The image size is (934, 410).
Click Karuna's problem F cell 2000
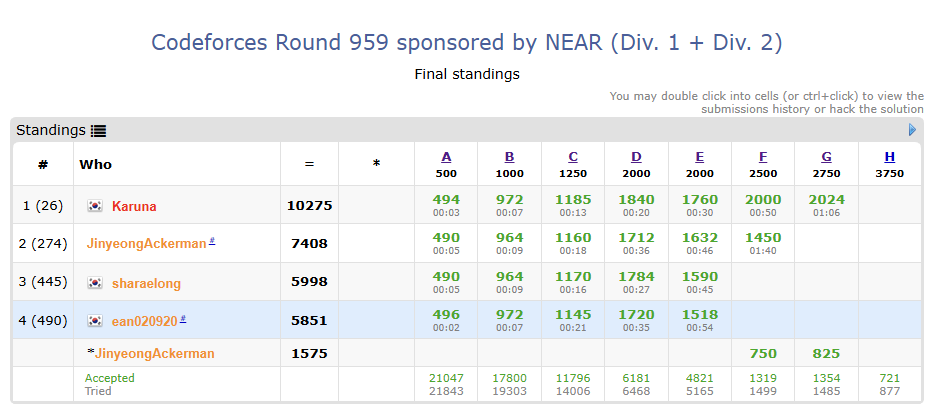point(763,205)
